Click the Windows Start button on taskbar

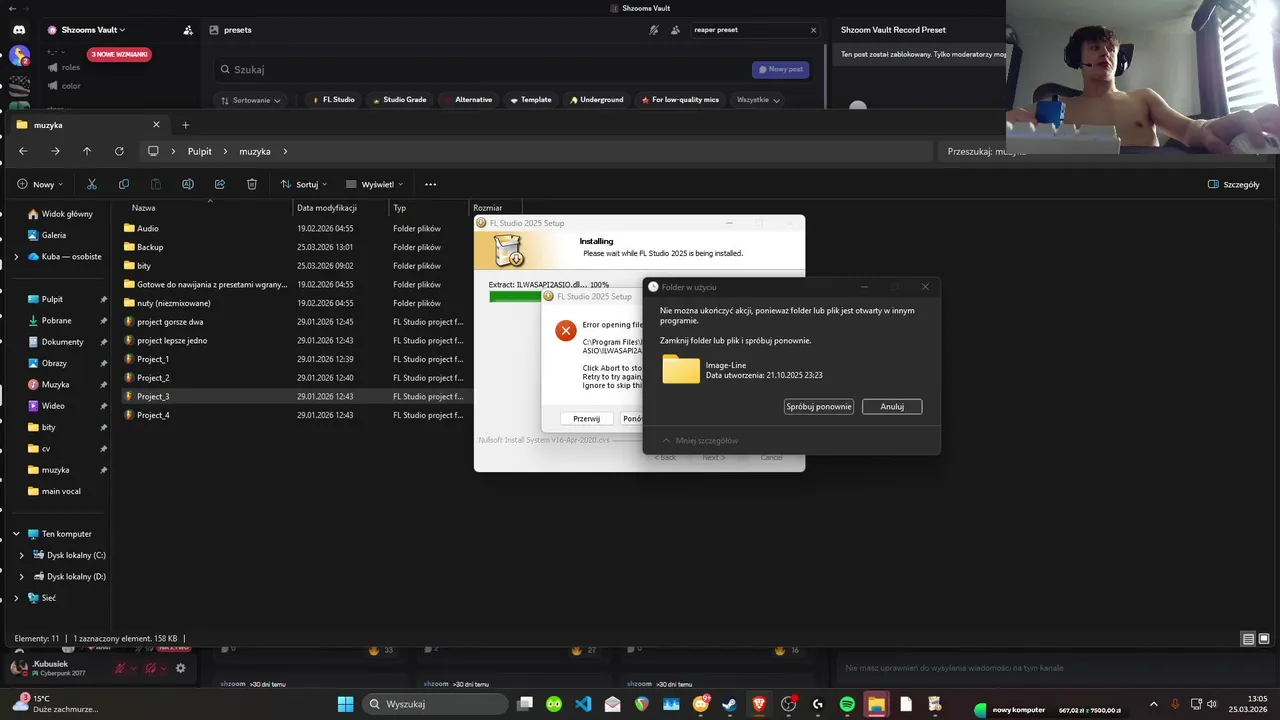point(345,704)
